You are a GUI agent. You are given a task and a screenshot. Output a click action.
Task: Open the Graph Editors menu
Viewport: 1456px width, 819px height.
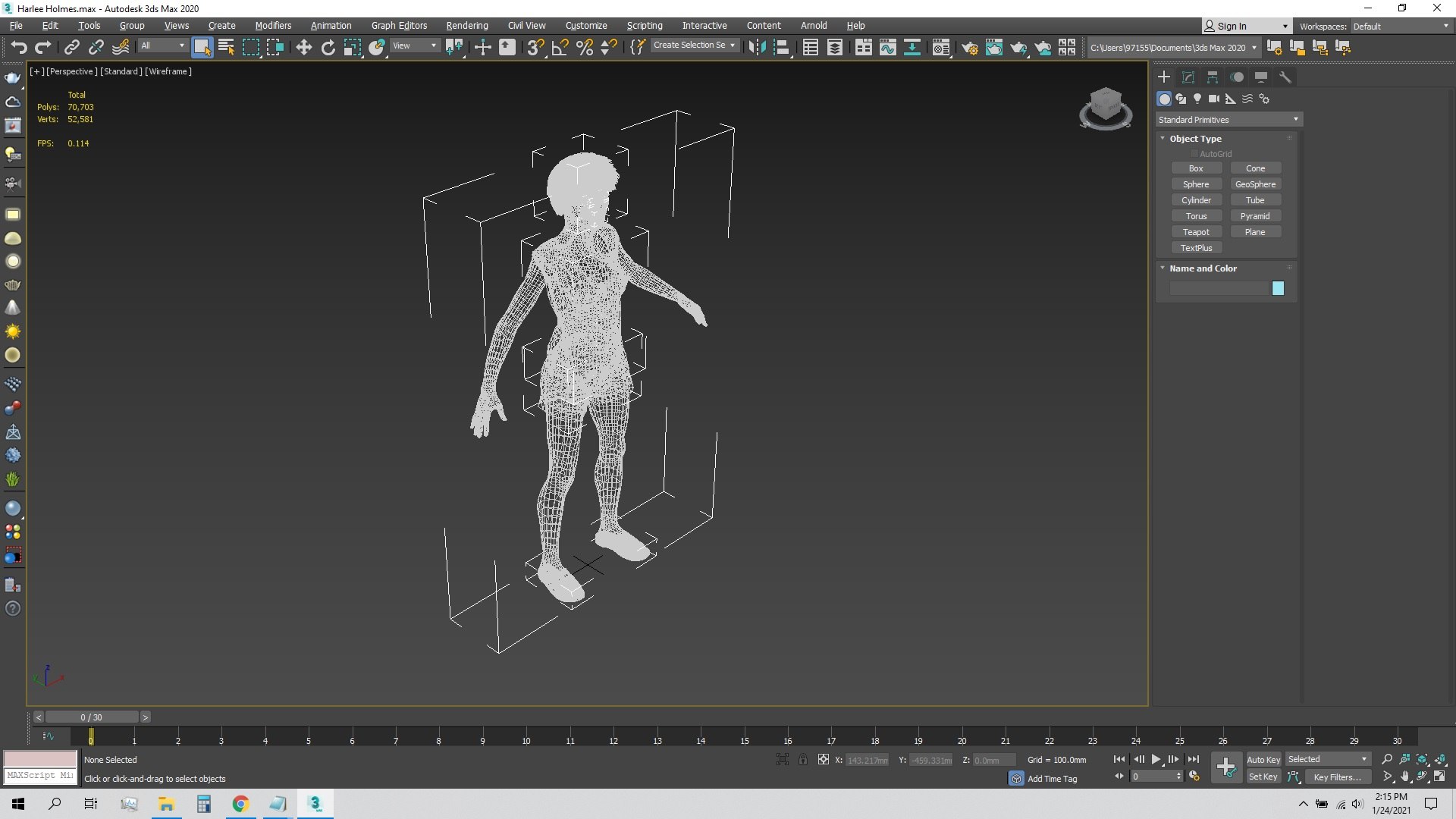[399, 25]
